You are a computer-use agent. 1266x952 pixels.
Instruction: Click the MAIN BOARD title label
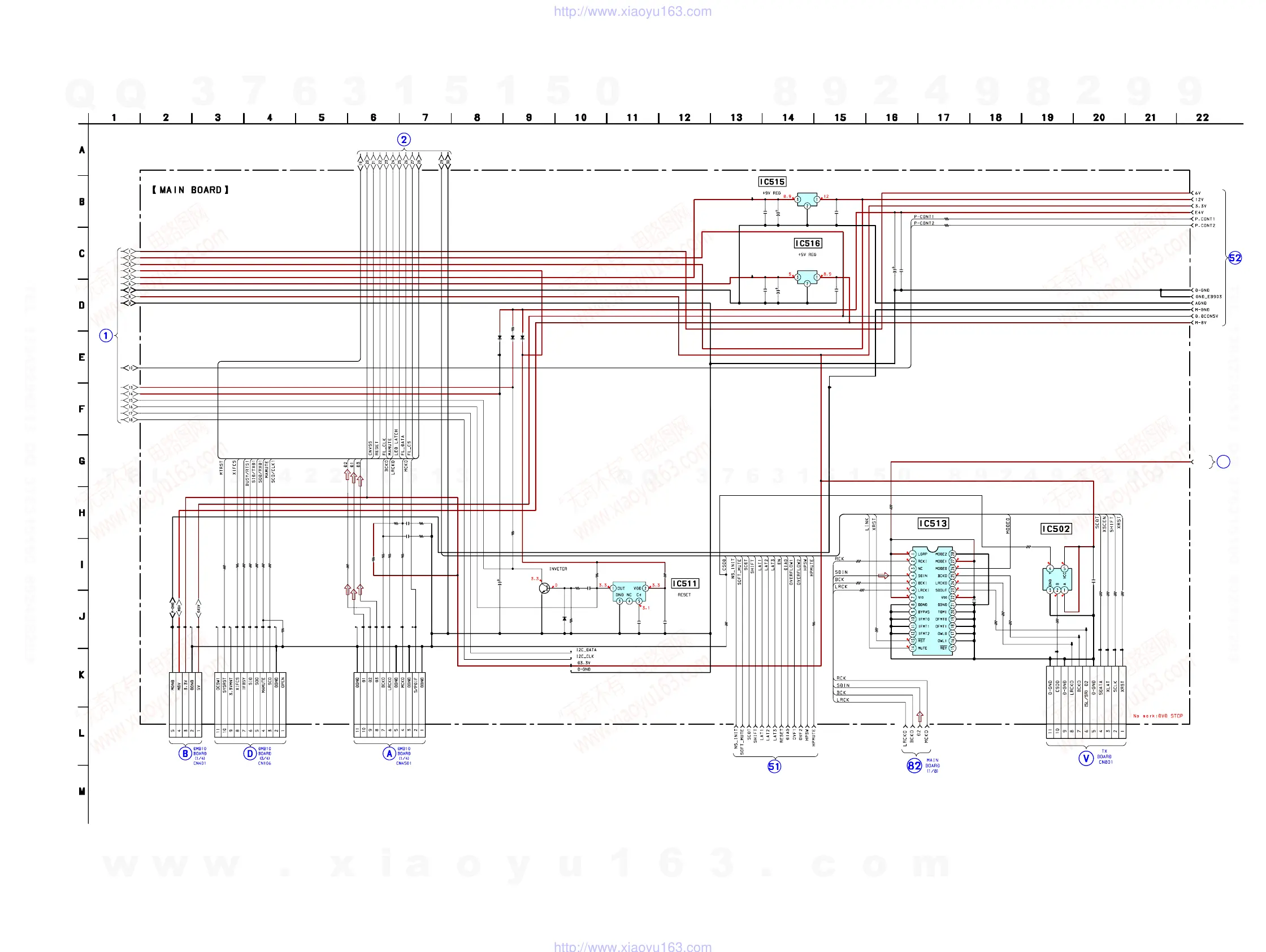coord(190,190)
